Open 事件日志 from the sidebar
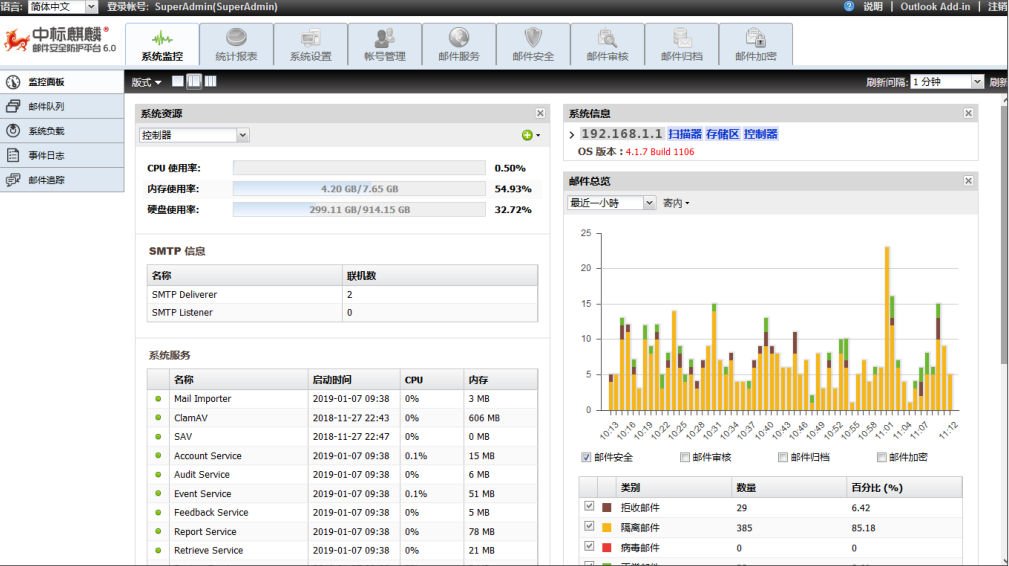 point(46,155)
